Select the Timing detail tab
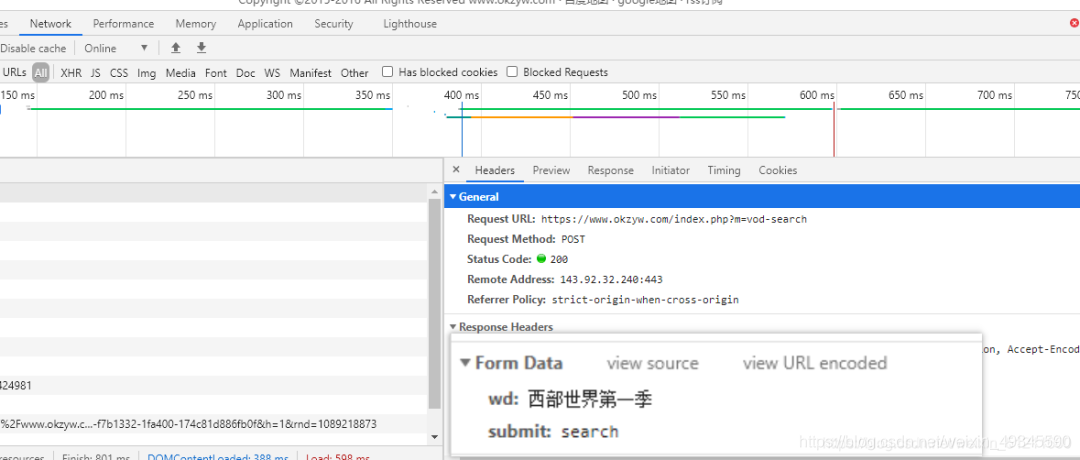This screenshot has width=1080, height=460. [724, 170]
